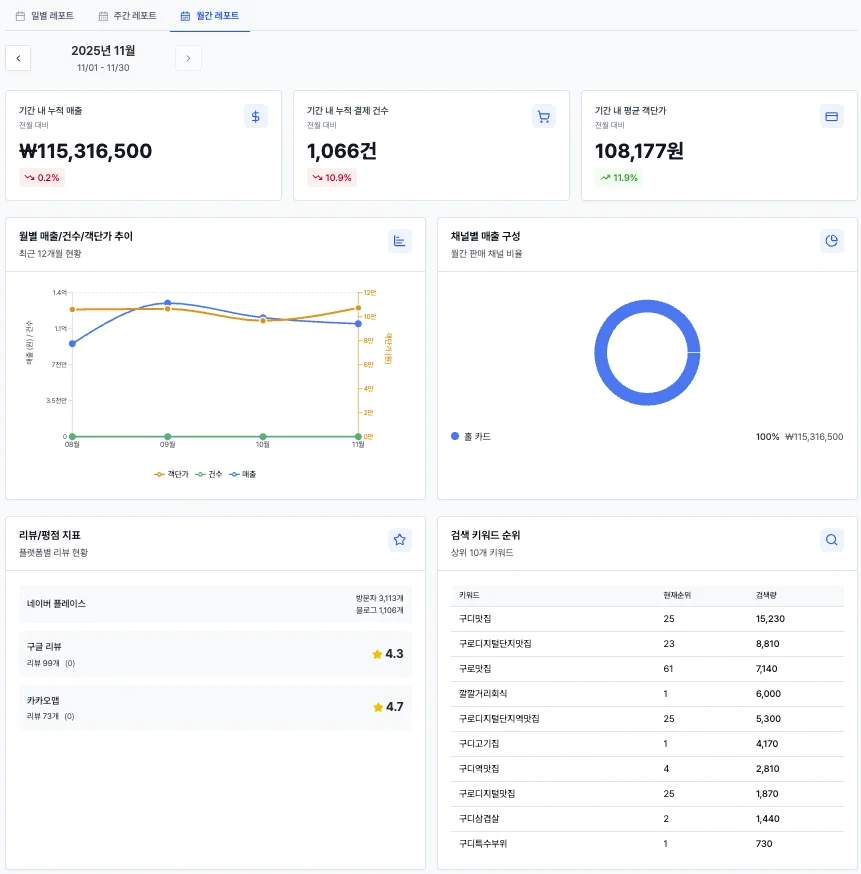
Task: Click the calendar icon on 일별 레포트 tab
Action: click(20, 16)
